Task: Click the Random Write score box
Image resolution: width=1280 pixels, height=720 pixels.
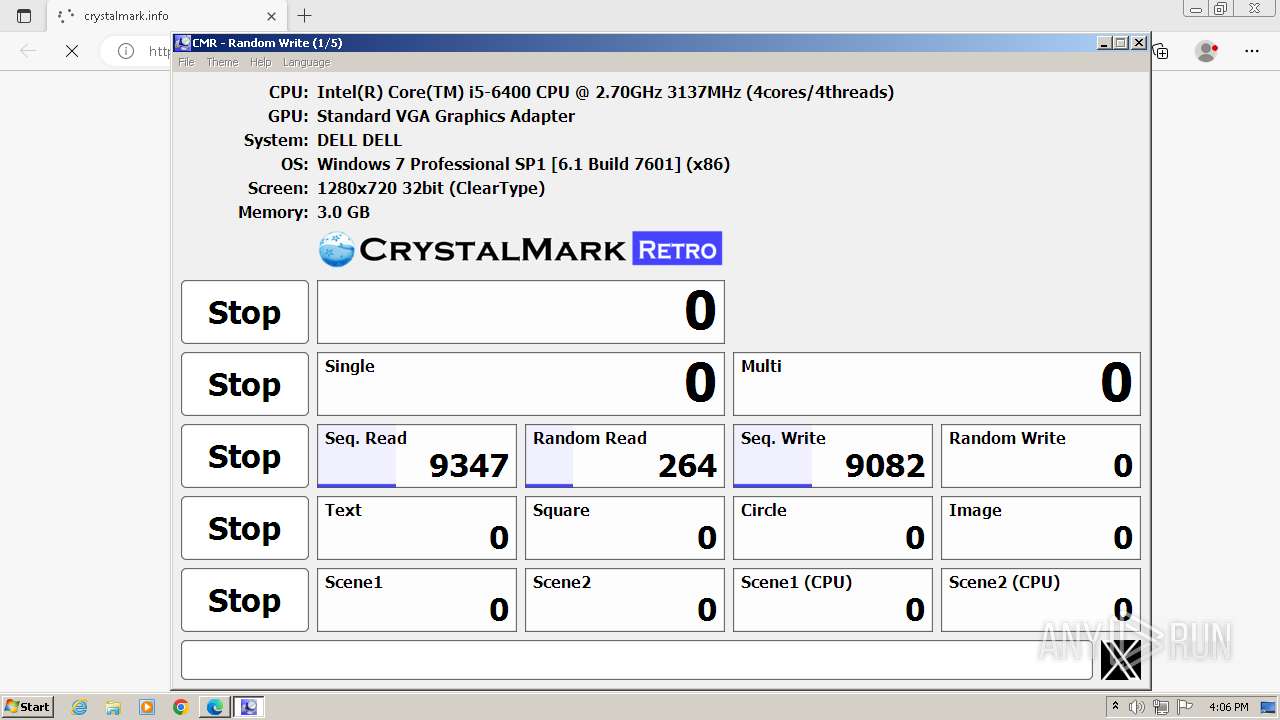Action: coord(1041,456)
